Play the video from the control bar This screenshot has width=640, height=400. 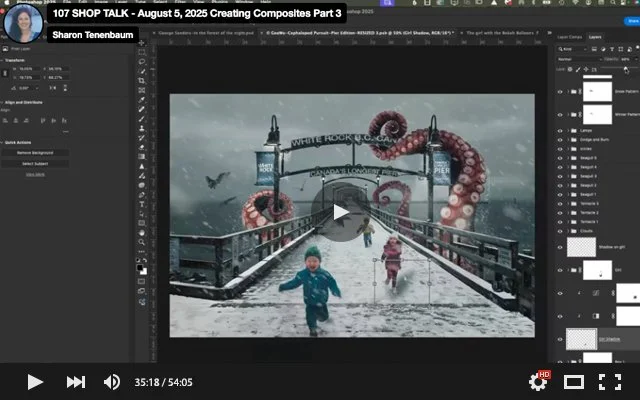(x=35, y=382)
